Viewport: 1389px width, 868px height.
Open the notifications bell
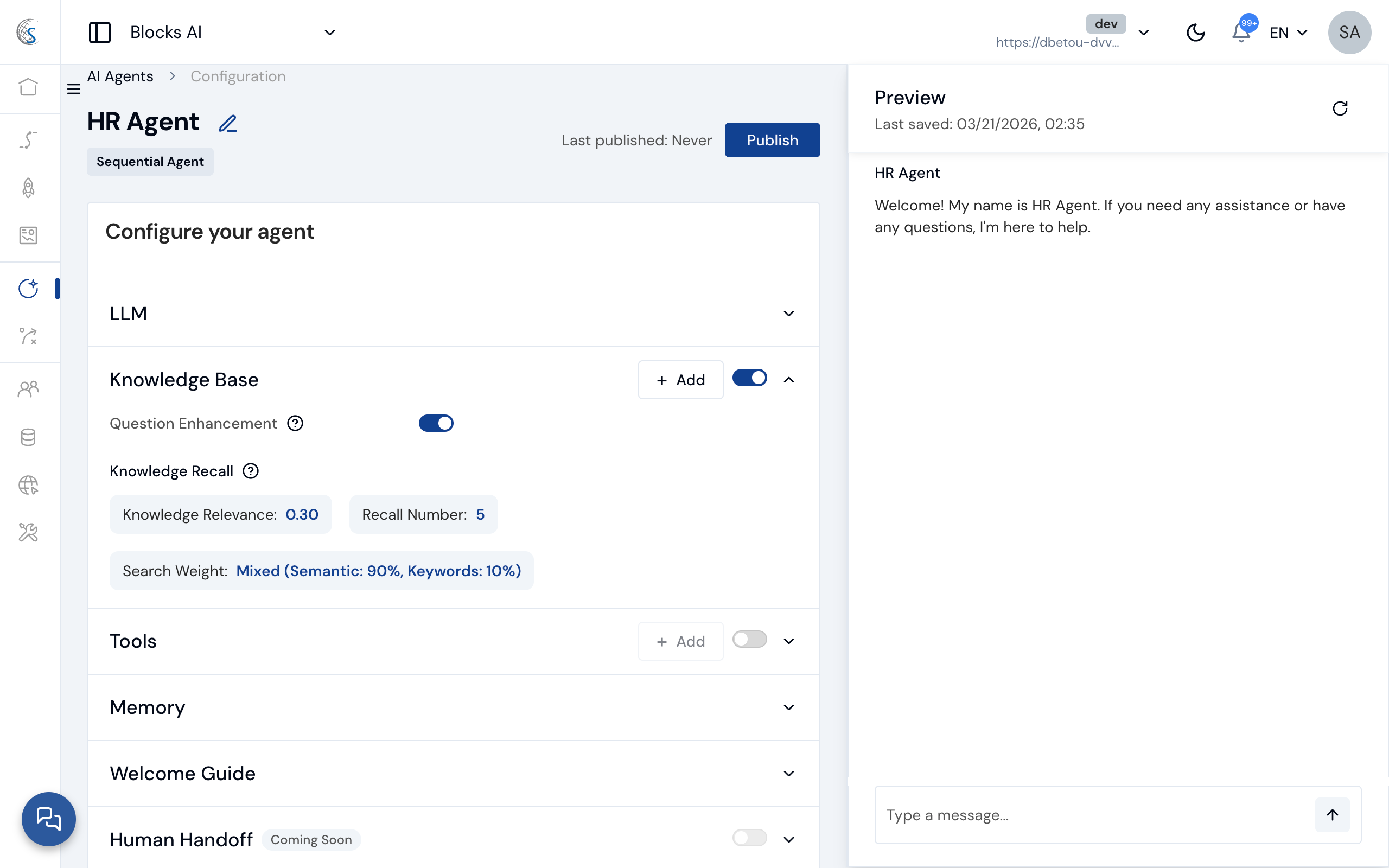1241,33
